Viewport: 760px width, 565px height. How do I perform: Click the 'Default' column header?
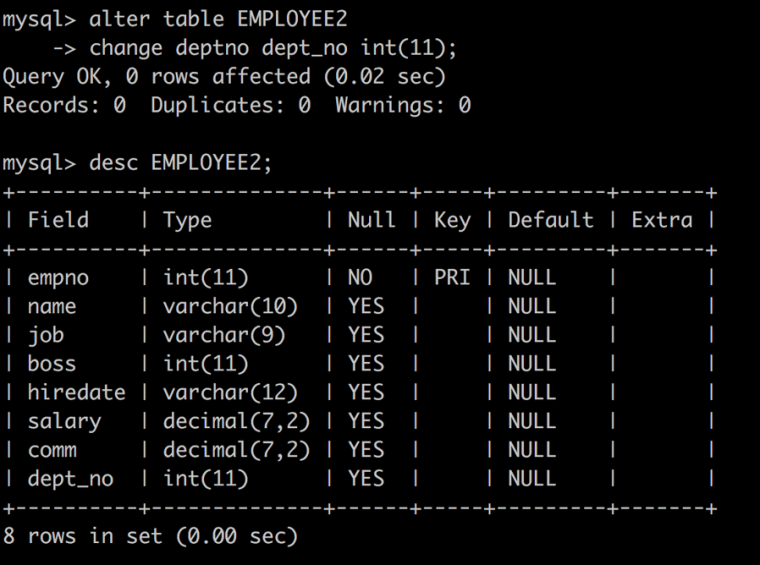551,220
